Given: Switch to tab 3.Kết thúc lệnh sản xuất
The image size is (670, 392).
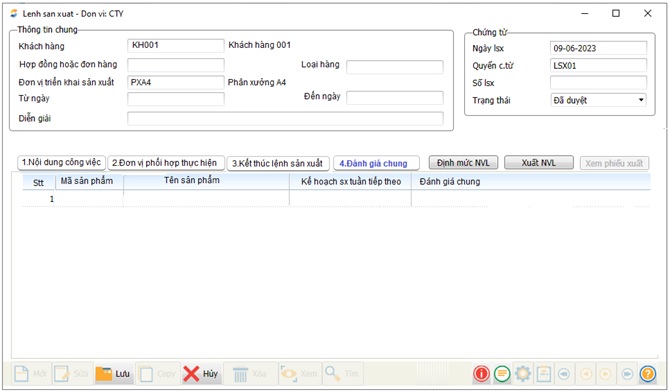Looking at the screenshot, I should click(x=278, y=163).
